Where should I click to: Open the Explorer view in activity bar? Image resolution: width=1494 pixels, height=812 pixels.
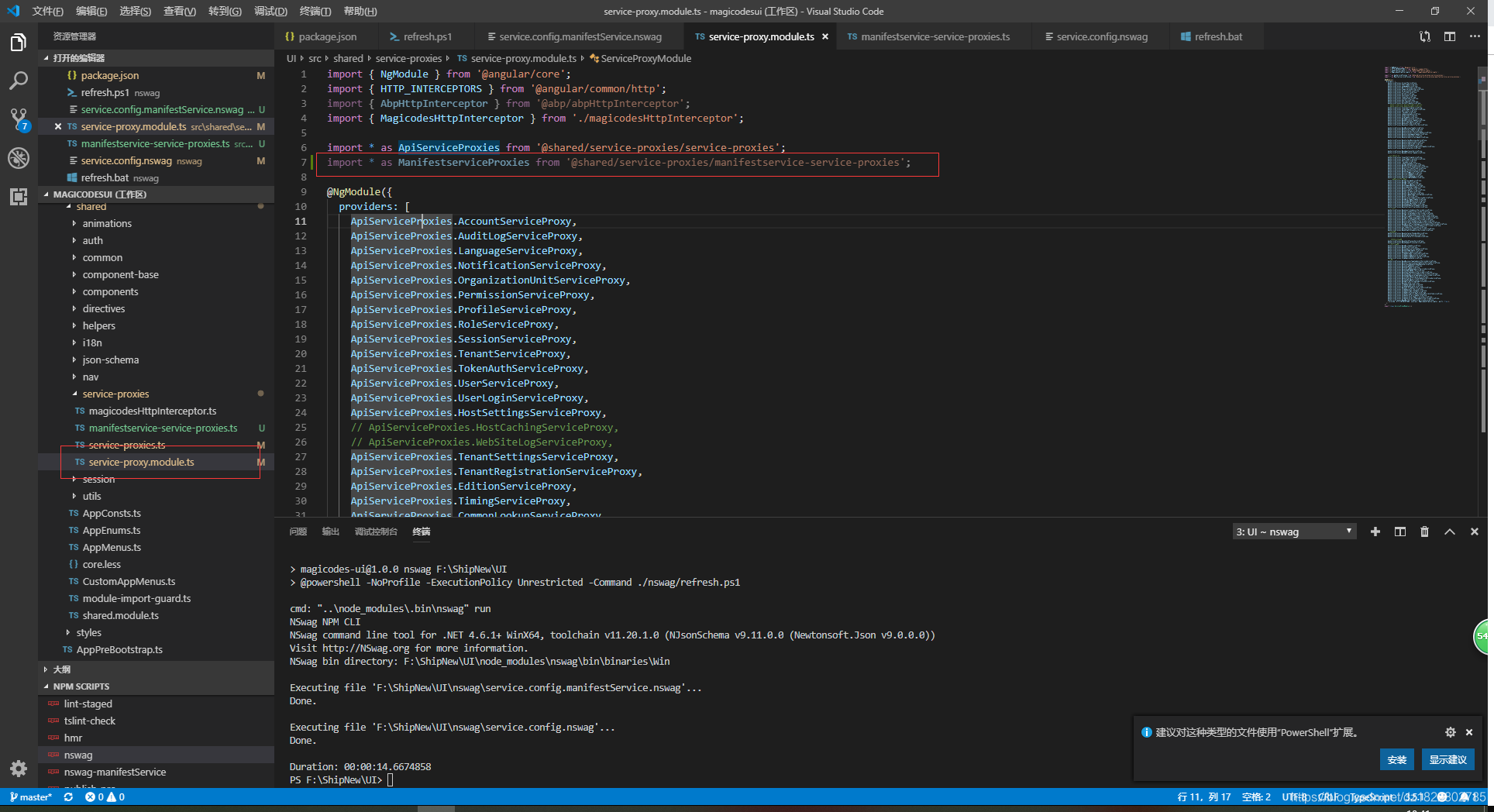19,43
